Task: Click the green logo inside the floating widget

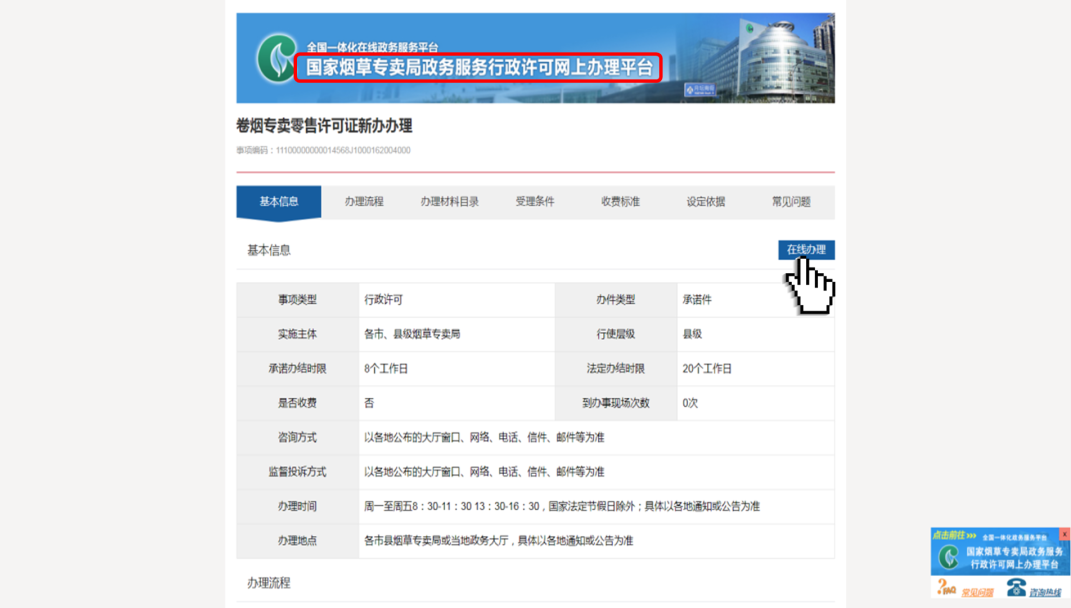Action: click(948, 557)
